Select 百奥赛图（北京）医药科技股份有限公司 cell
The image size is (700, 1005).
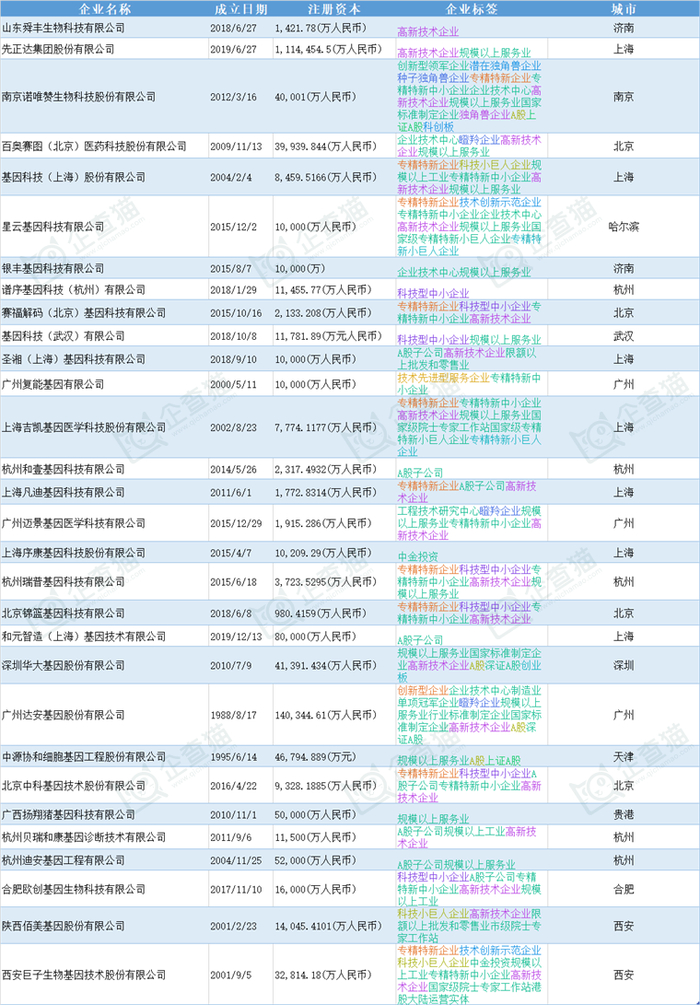[94, 146]
